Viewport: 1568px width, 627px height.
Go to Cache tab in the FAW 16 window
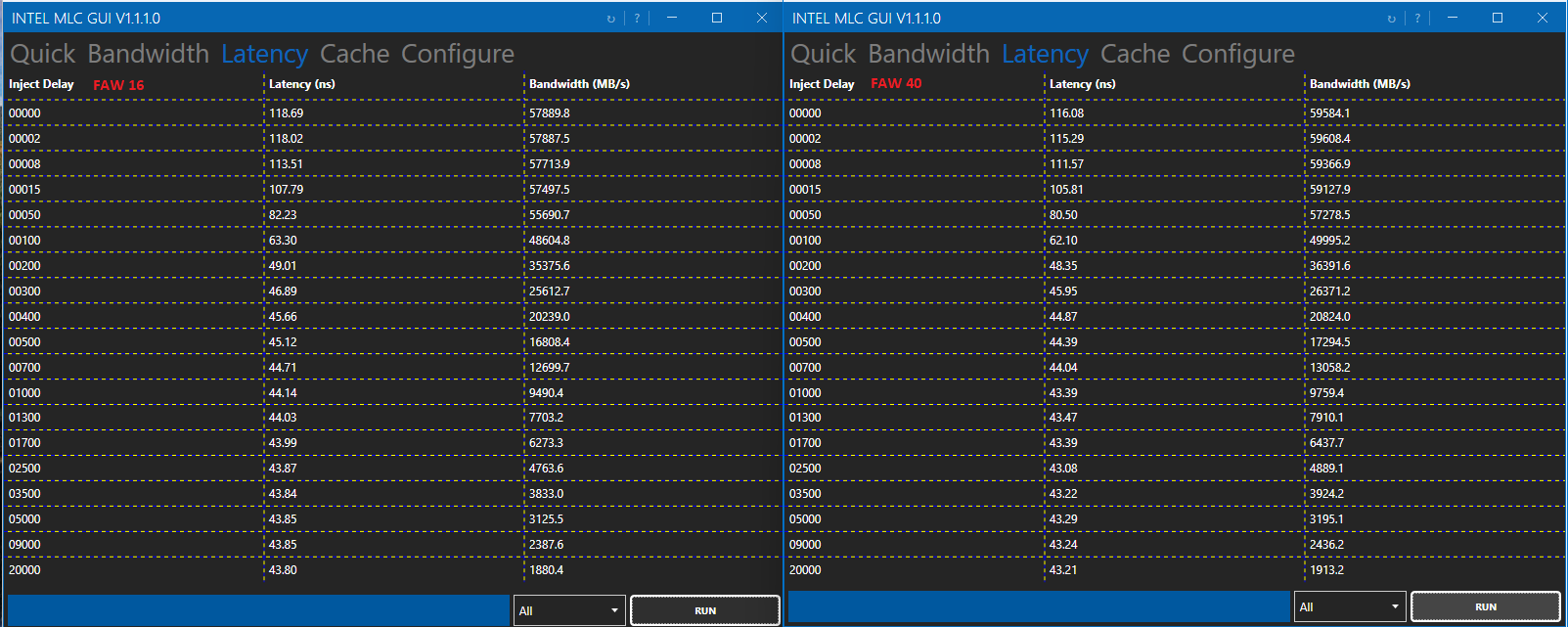click(355, 54)
